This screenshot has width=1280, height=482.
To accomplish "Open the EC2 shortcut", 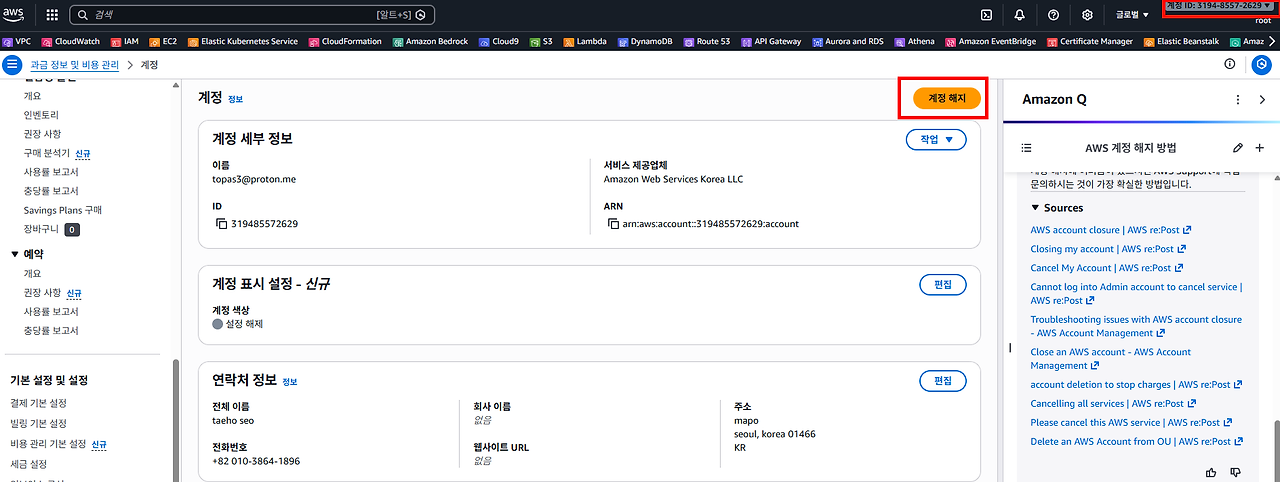I will click(x=163, y=42).
